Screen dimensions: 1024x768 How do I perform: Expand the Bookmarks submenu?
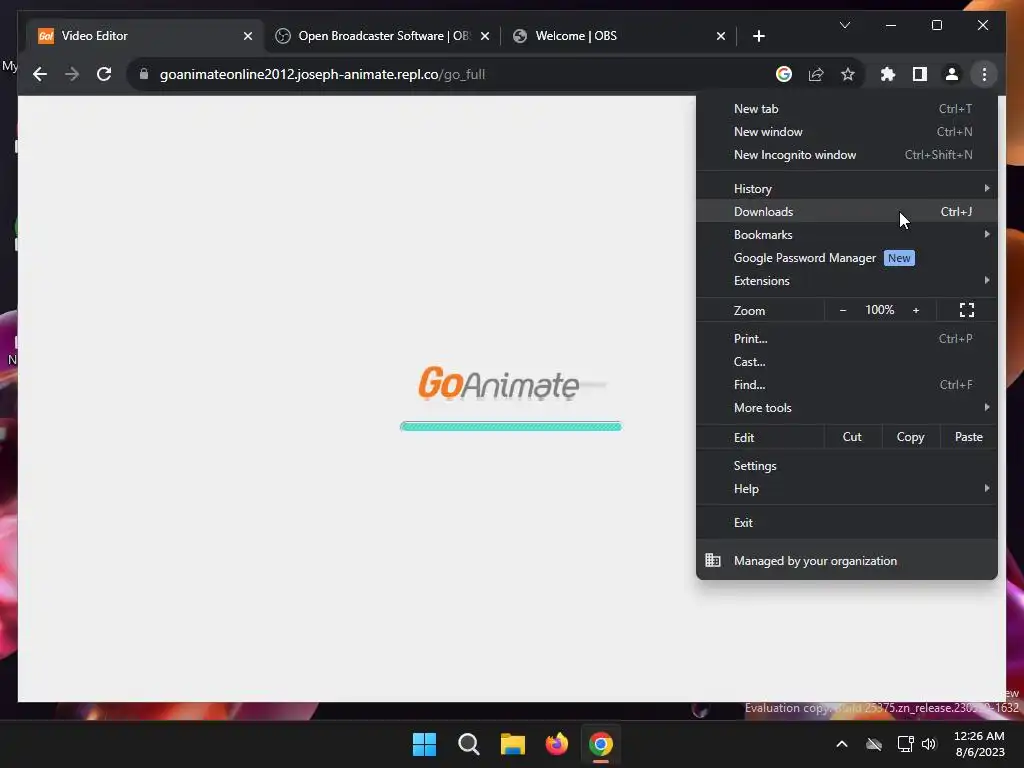(846, 234)
